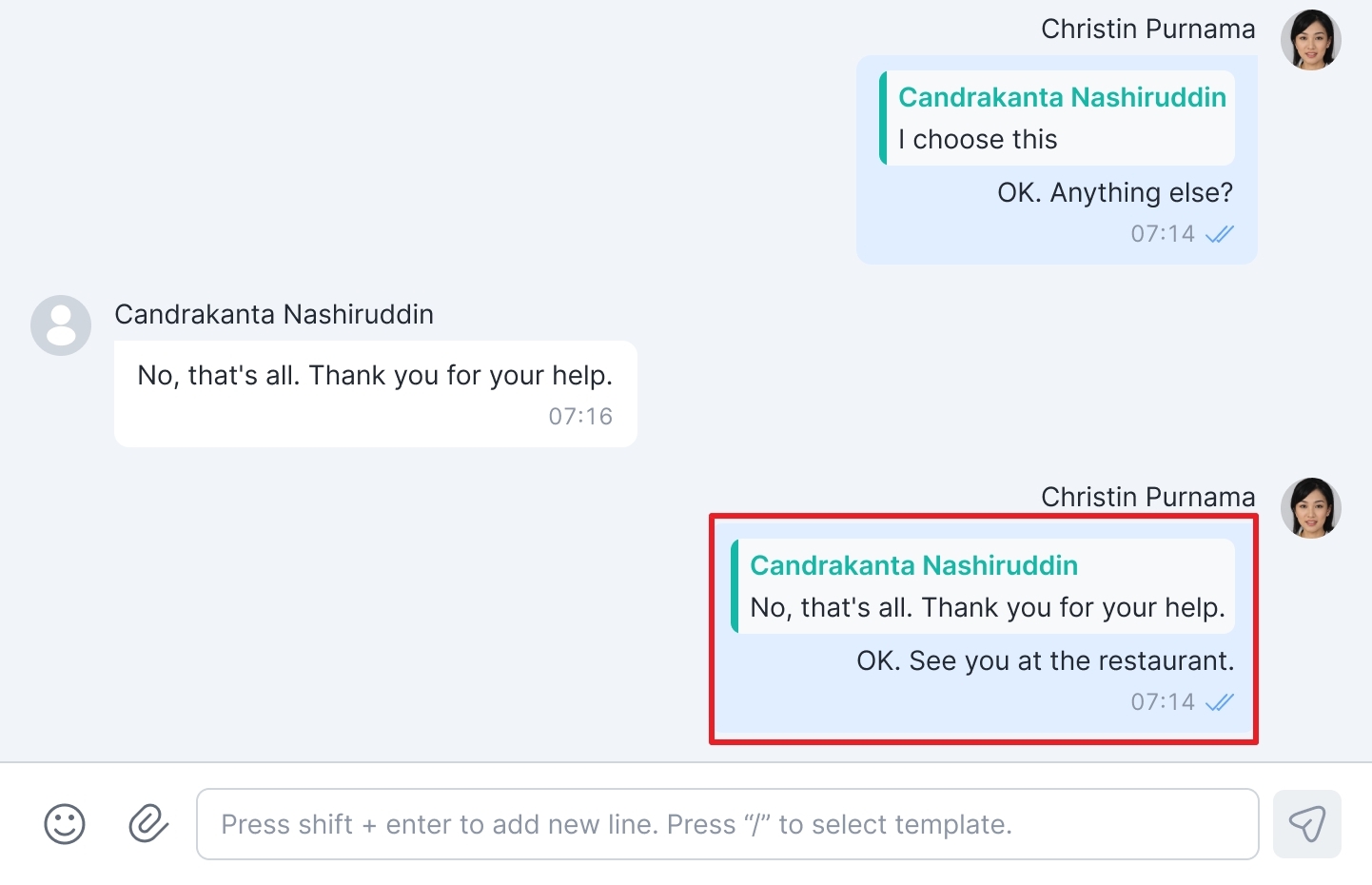Select the text "OK. Anything else?"
This screenshot has height=885, width=1372.
tap(1115, 192)
